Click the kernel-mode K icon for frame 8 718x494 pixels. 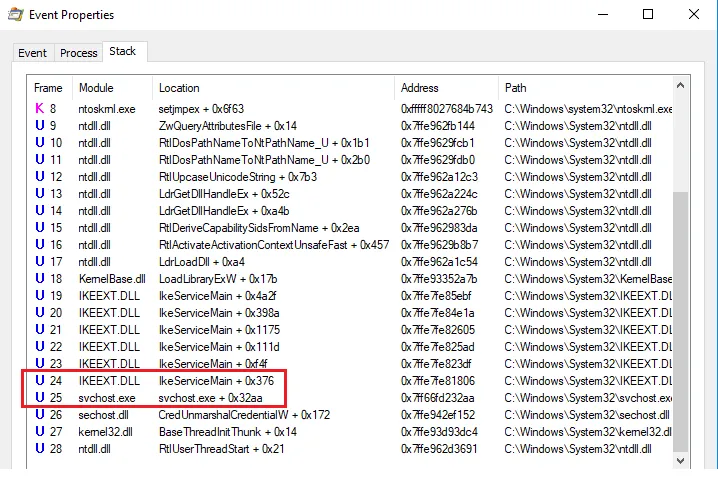point(40,108)
